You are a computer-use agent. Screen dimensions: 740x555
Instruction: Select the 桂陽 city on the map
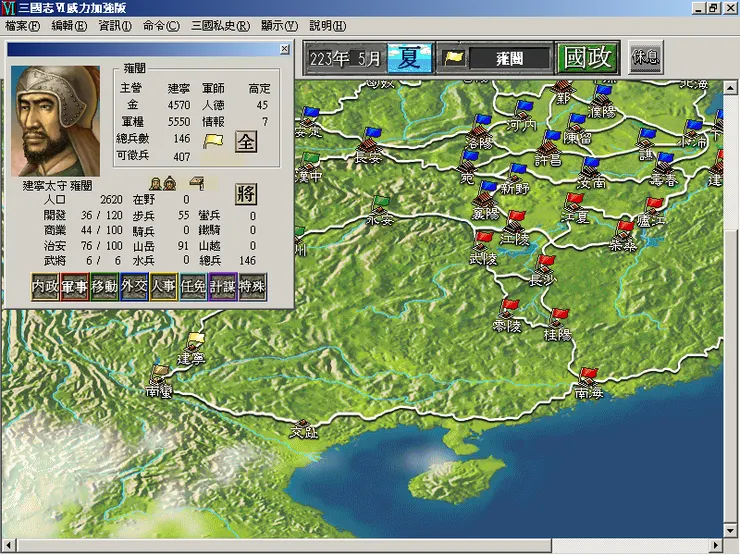tap(558, 325)
